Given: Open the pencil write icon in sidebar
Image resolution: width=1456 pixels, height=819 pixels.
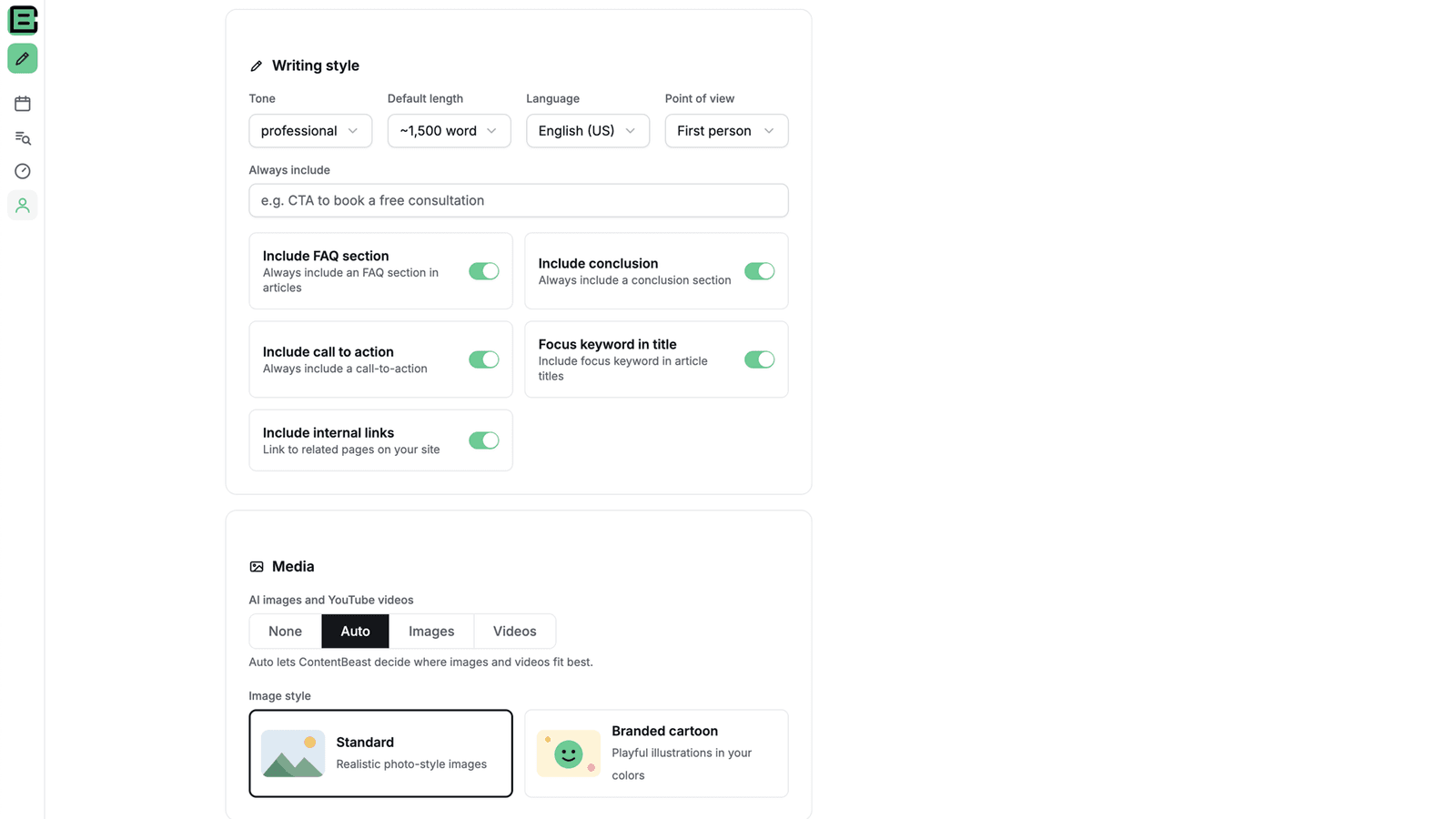Looking at the screenshot, I should [x=23, y=58].
